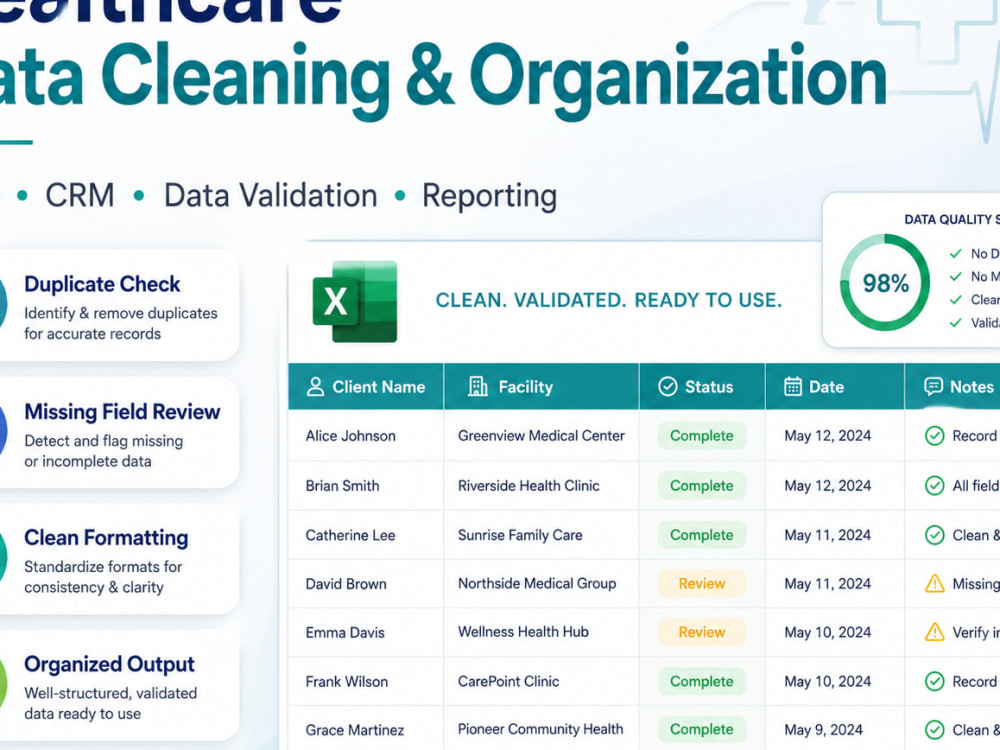
Task: Open the Organized Output feature card
Action: (119, 686)
